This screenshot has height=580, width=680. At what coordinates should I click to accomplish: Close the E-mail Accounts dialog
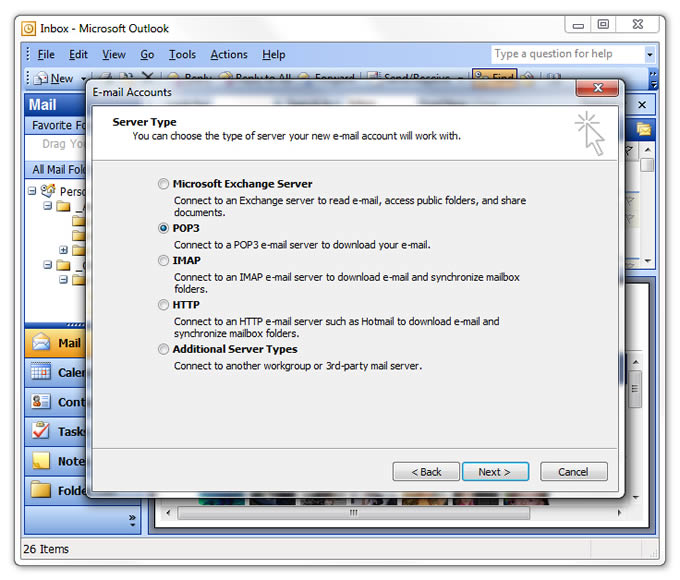coord(598,88)
